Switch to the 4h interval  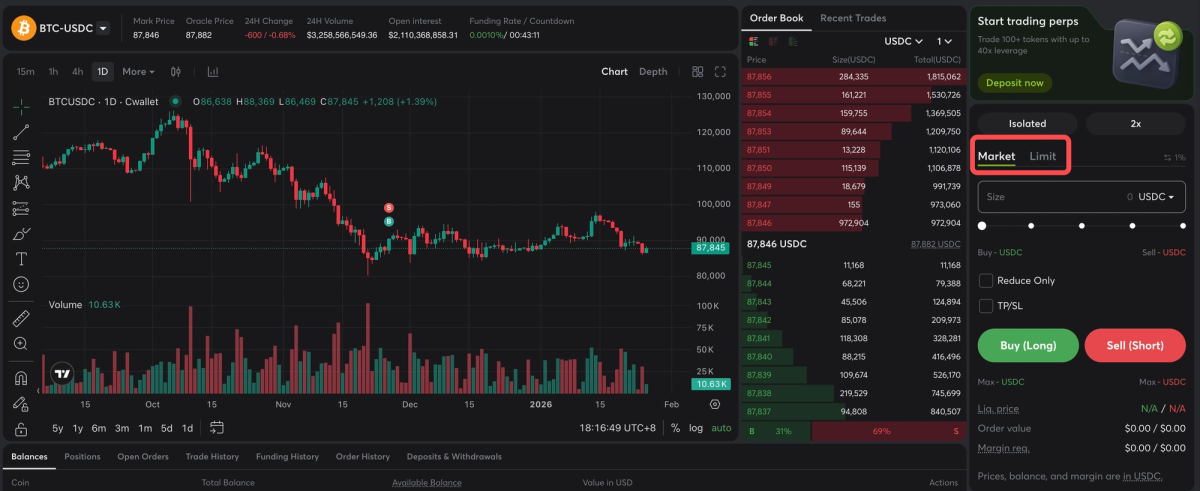pos(78,72)
